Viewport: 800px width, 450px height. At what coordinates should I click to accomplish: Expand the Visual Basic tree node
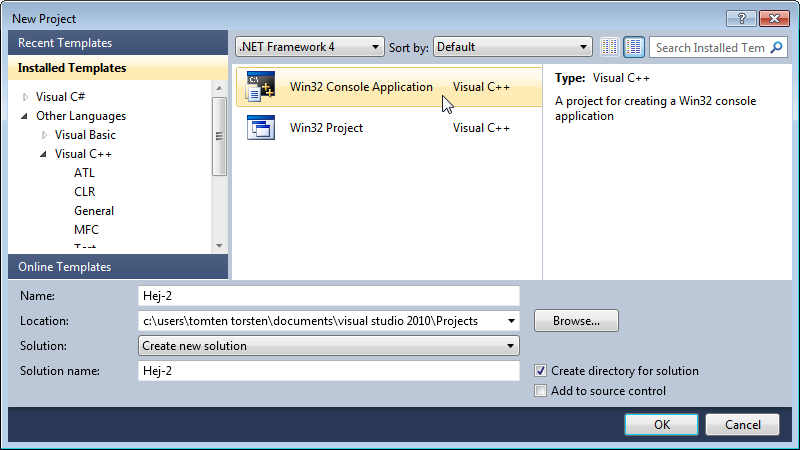44,135
